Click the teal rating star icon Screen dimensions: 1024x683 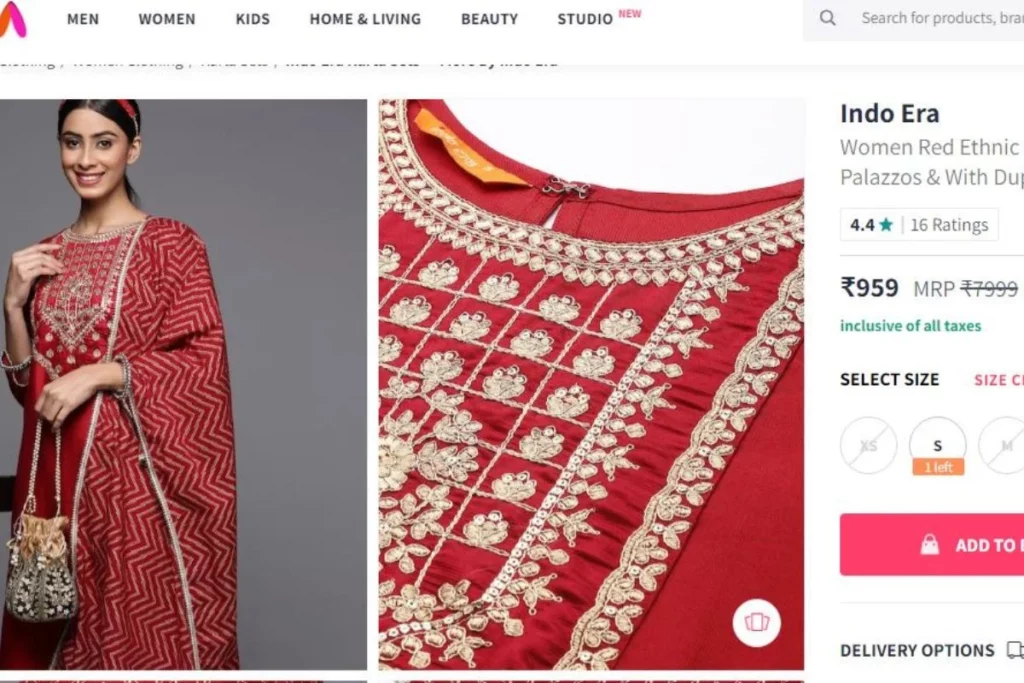tap(886, 225)
